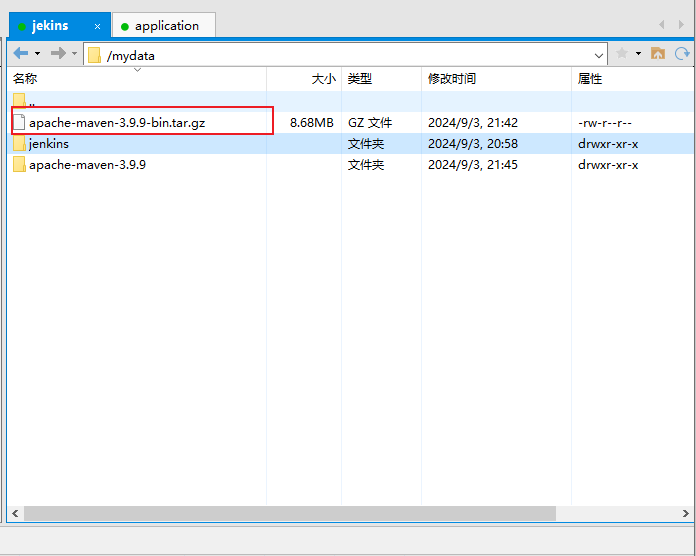Click the bookmark star icon
Viewport: 696px width, 556px height.
[x=622, y=53]
